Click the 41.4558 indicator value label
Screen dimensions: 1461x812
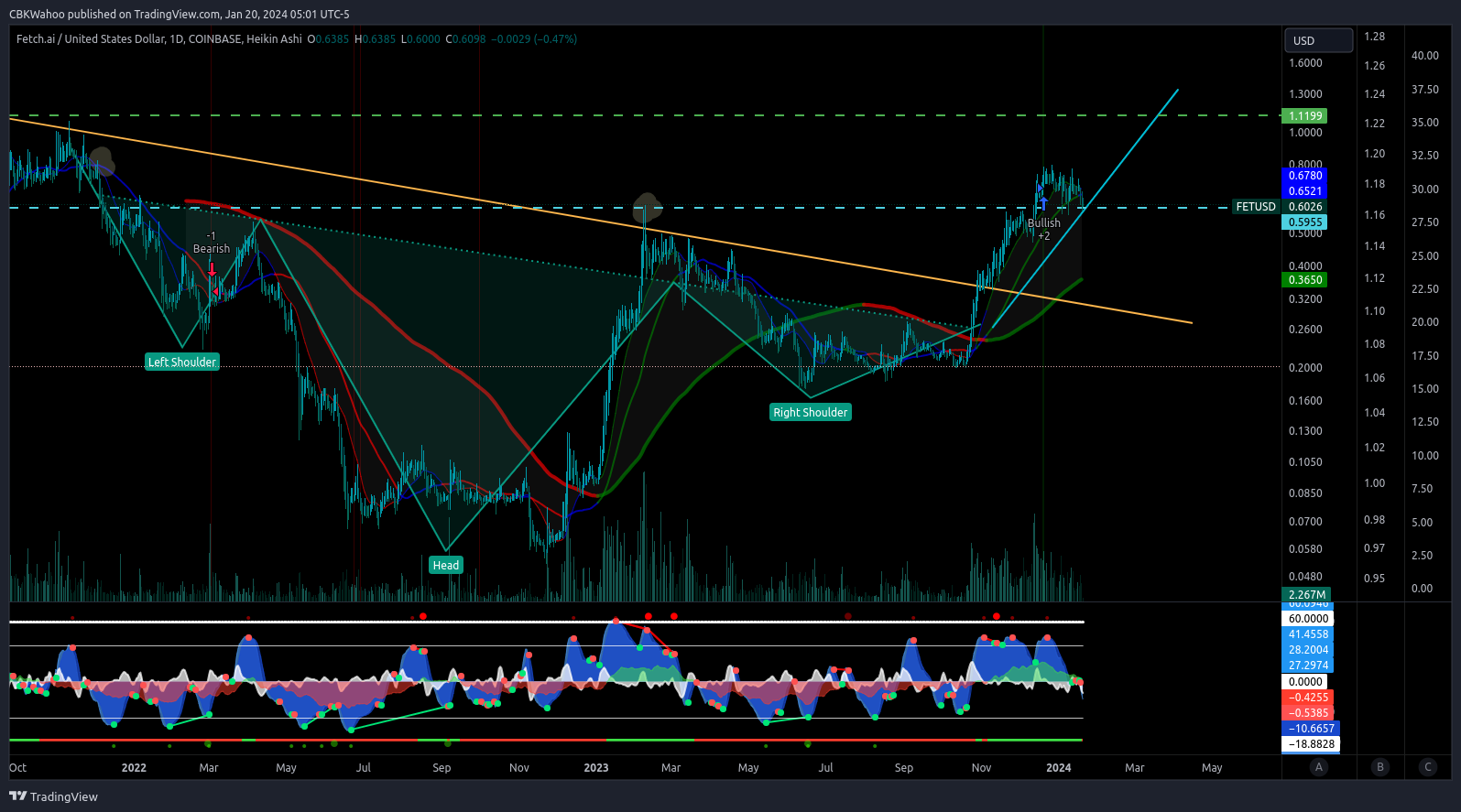pos(1308,634)
